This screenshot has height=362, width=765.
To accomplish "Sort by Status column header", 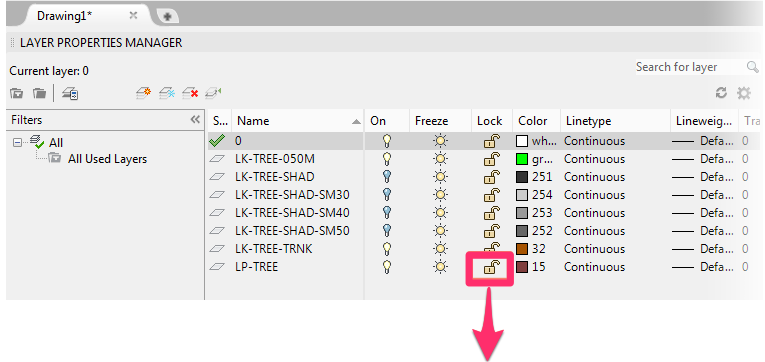I will point(220,121).
